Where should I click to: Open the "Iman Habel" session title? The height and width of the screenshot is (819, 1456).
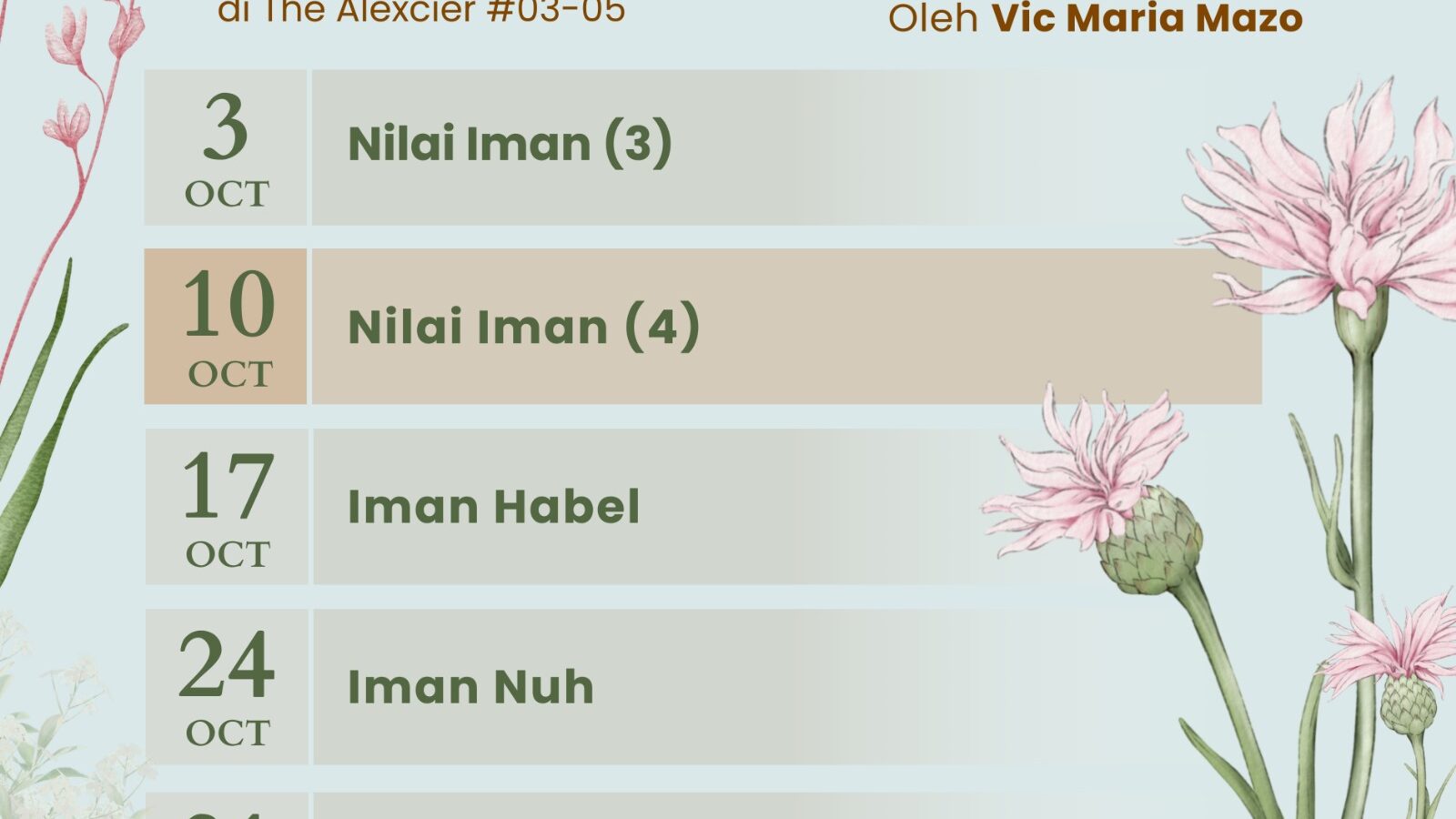(494, 507)
